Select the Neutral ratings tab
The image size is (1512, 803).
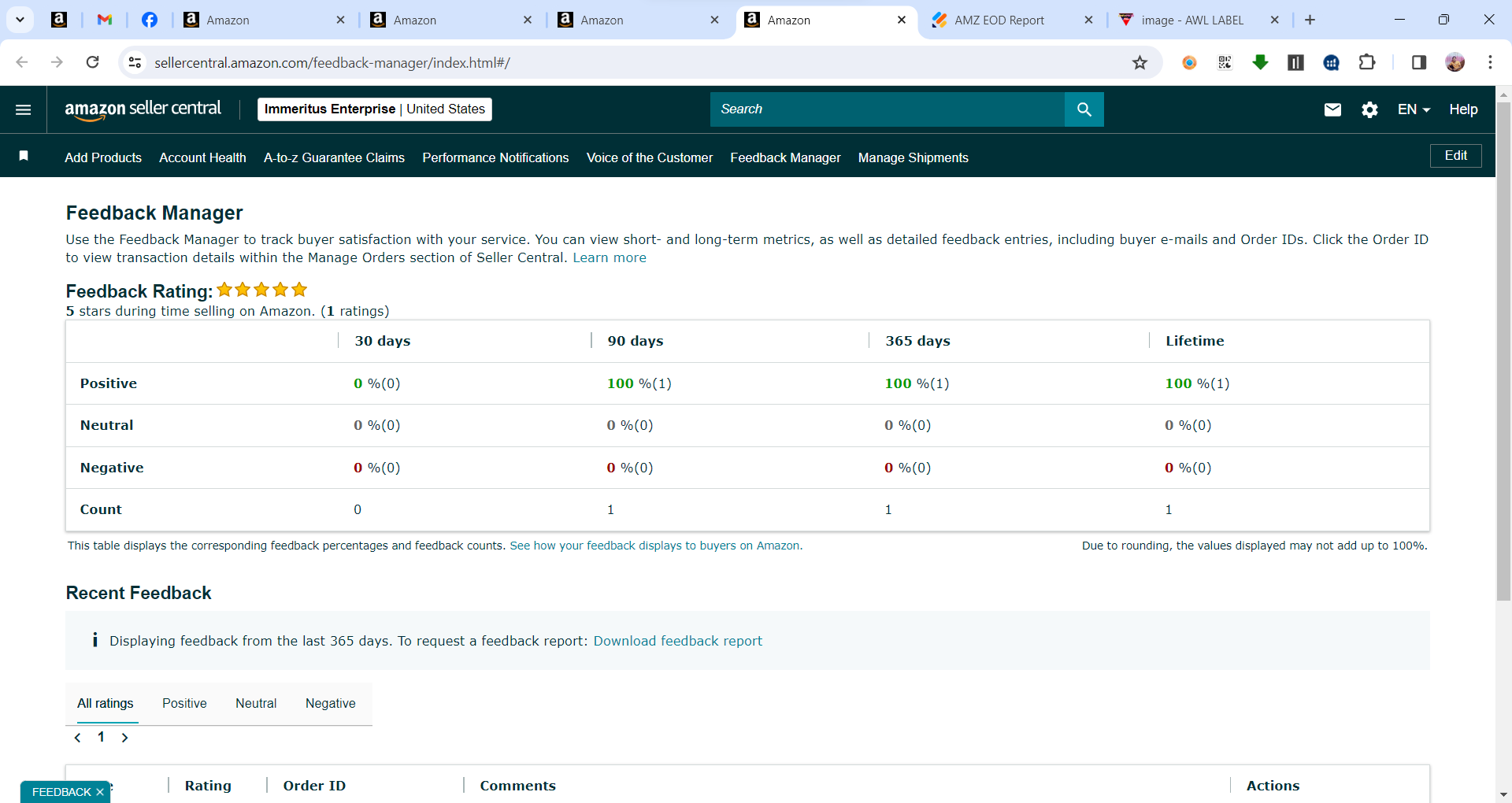[256, 703]
